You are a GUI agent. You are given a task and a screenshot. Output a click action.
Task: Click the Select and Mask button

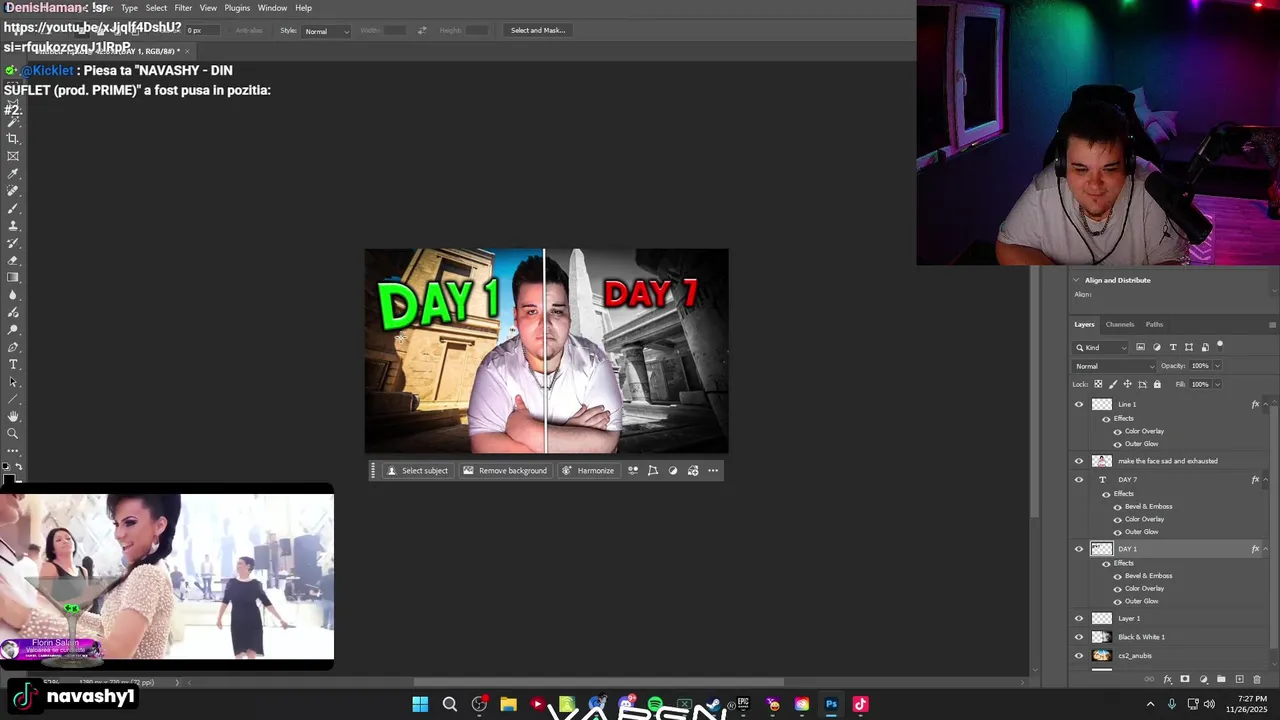[538, 31]
